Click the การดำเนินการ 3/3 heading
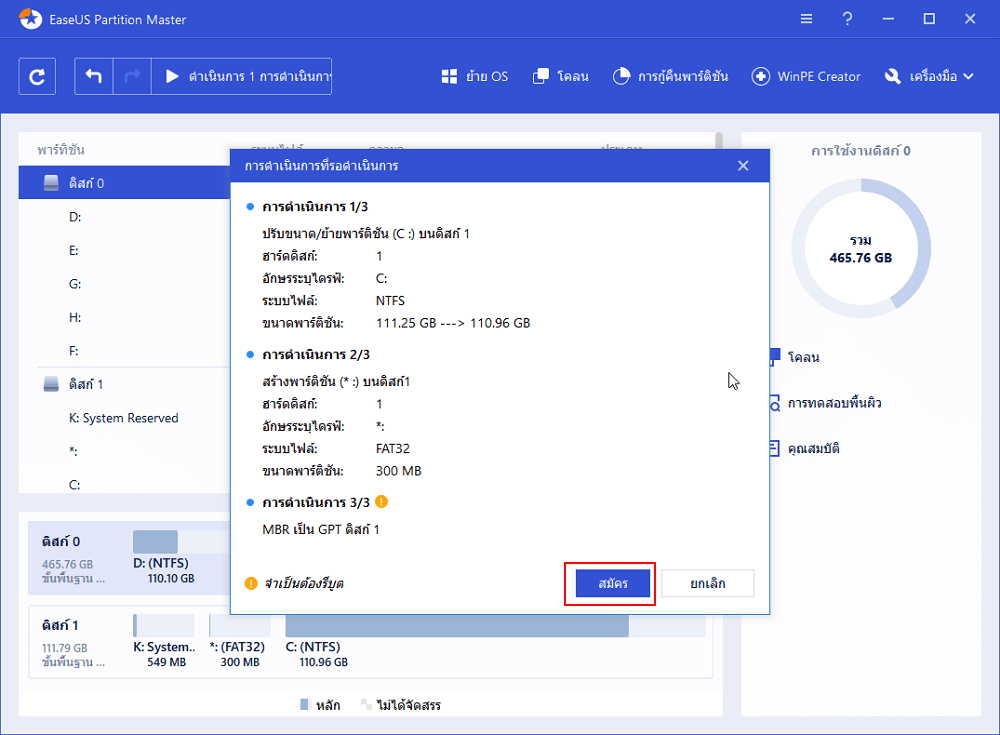This screenshot has width=1000, height=735. [316, 502]
